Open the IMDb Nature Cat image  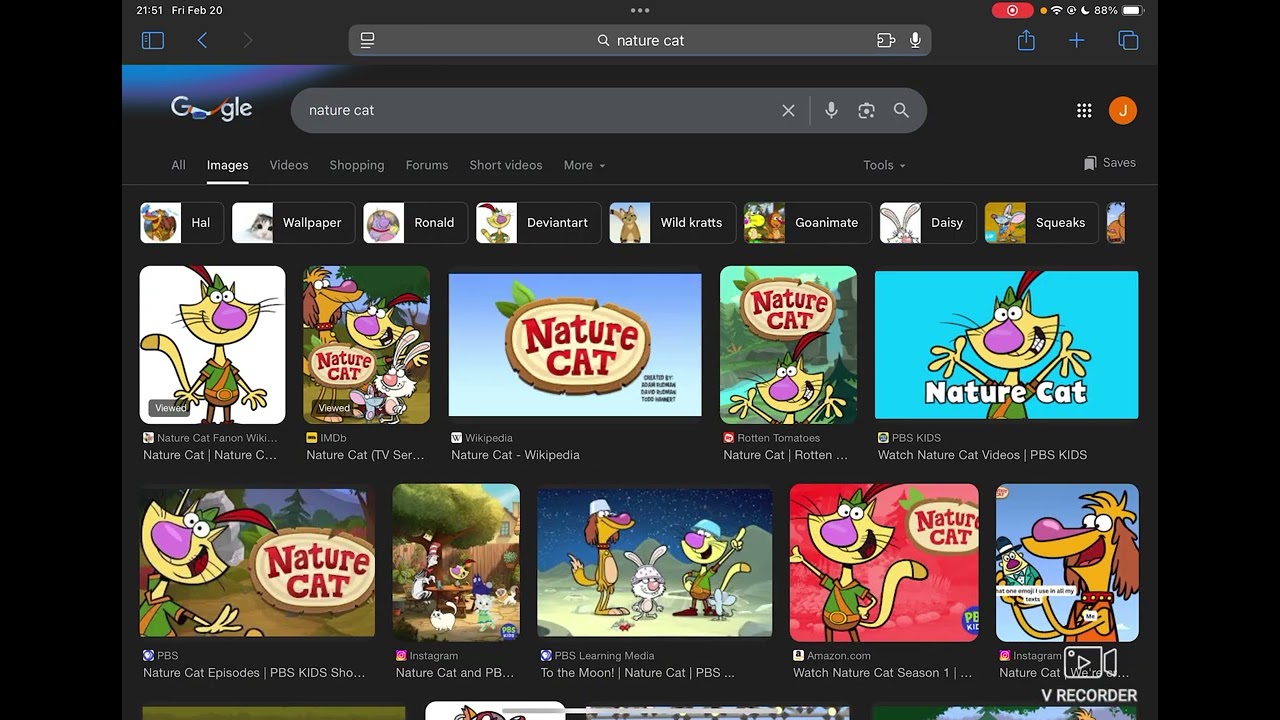click(367, 344)
